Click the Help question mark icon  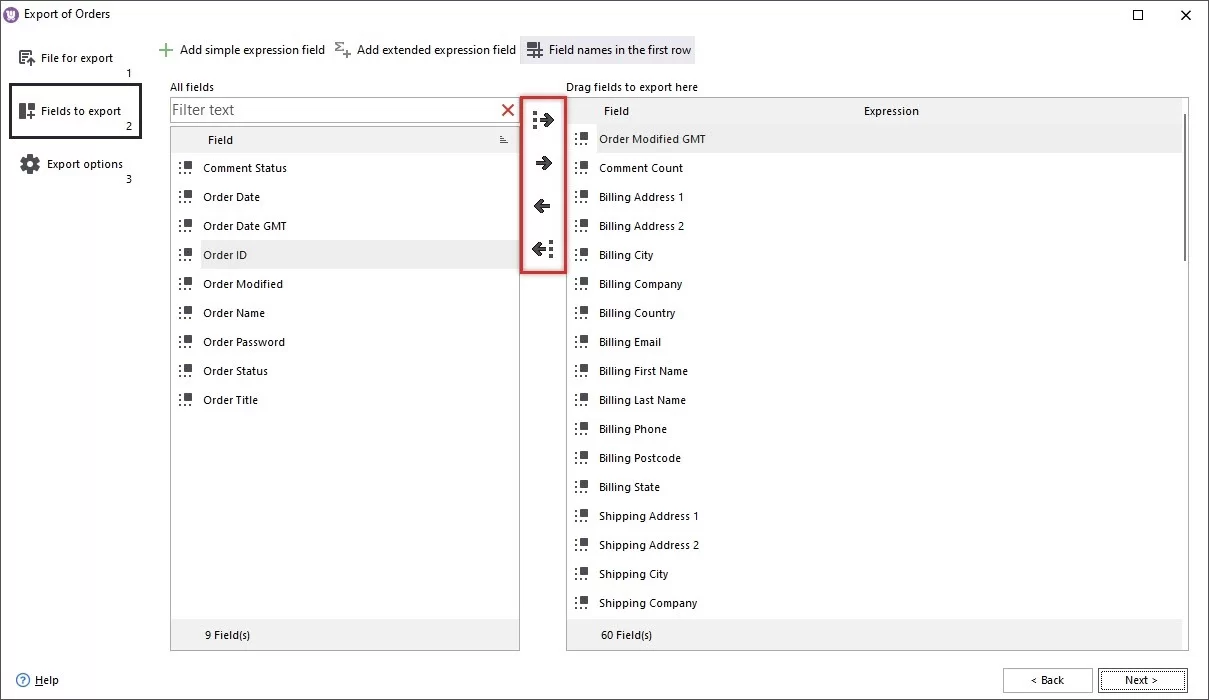[x=23, y=680]
